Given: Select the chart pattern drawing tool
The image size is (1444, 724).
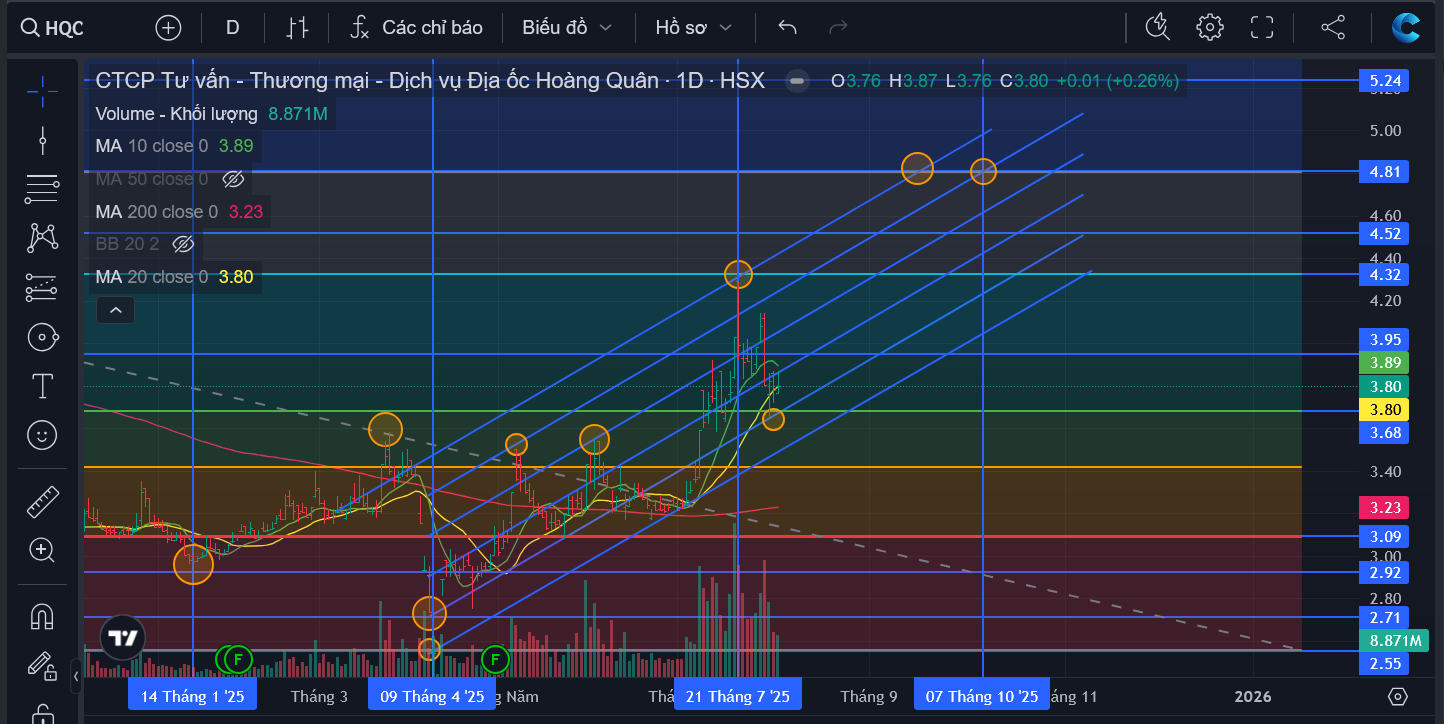Looking at the screenshot, I should pos(42,238).
